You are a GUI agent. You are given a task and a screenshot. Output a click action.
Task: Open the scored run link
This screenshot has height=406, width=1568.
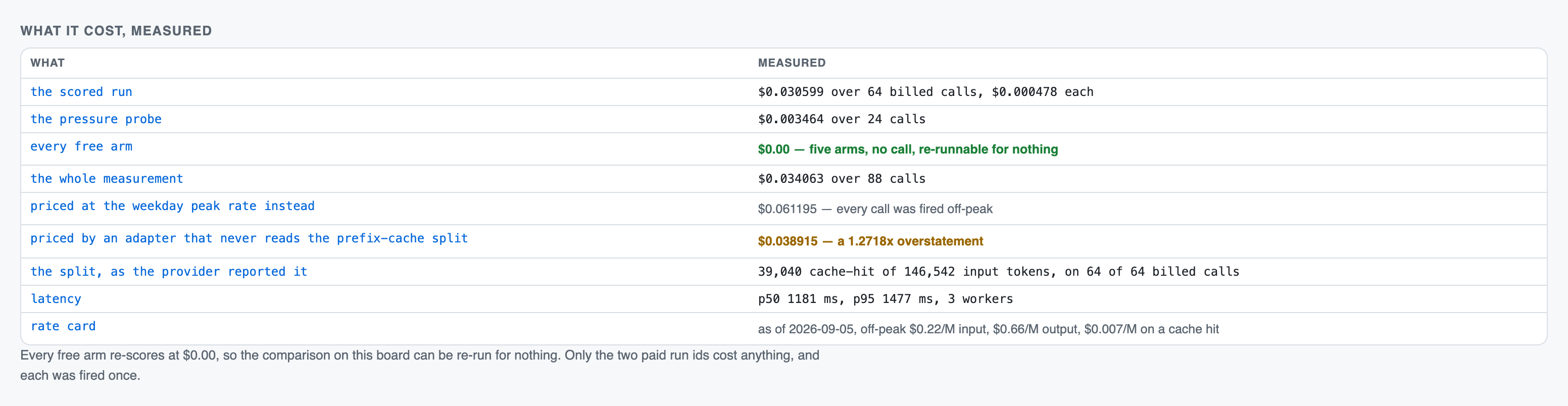click(81, 92)
